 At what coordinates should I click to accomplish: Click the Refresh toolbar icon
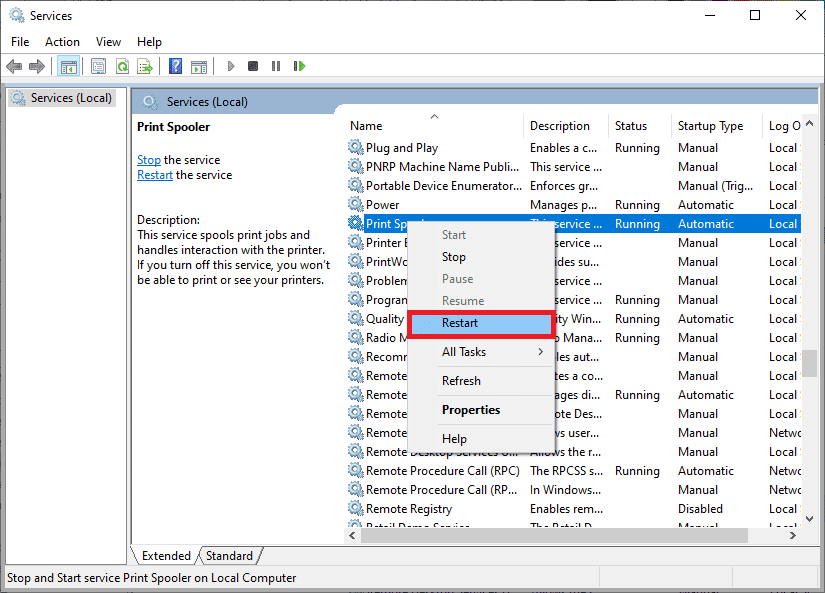(x=121, y=66)
